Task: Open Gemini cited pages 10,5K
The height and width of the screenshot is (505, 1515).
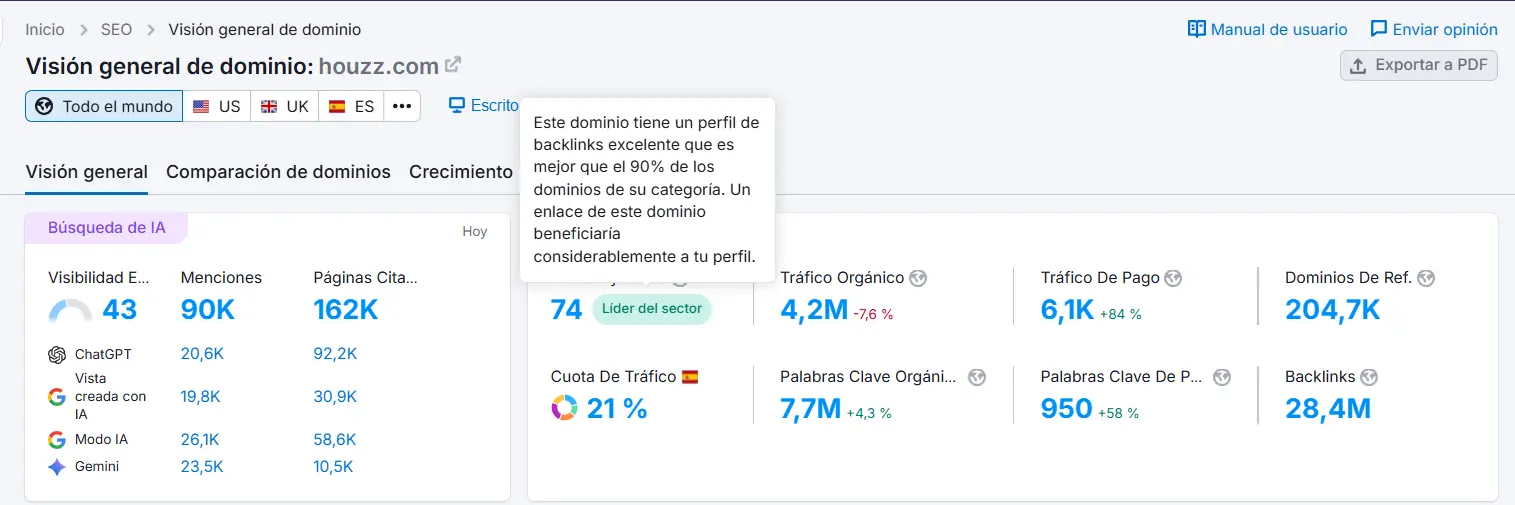Action: [x=333, y=467]
